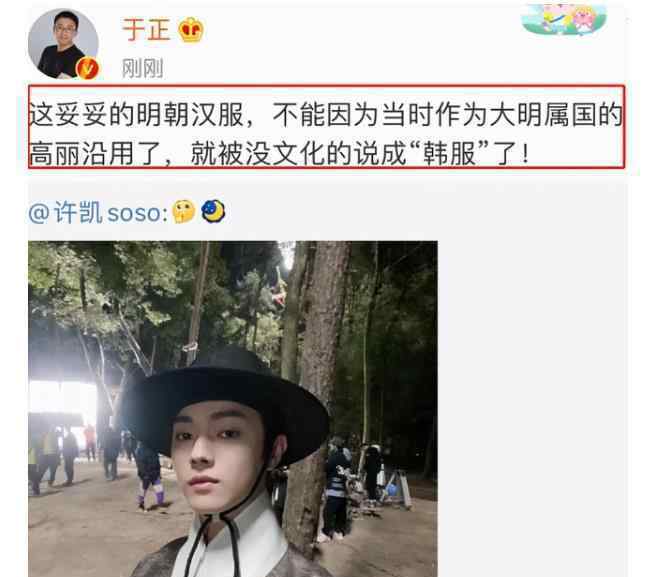This screenshot has width=647, height=577.
Task: Click the 刚刚 post timestamp
Action: (x=142, y=68)
